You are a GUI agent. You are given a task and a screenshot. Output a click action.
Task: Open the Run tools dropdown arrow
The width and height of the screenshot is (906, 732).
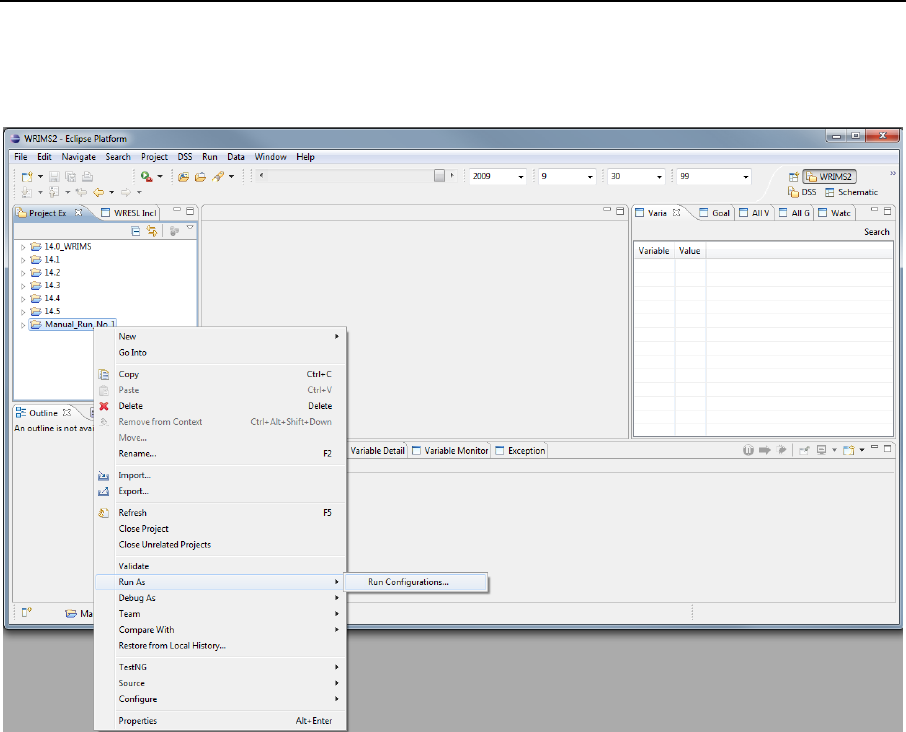click(160, 177)
